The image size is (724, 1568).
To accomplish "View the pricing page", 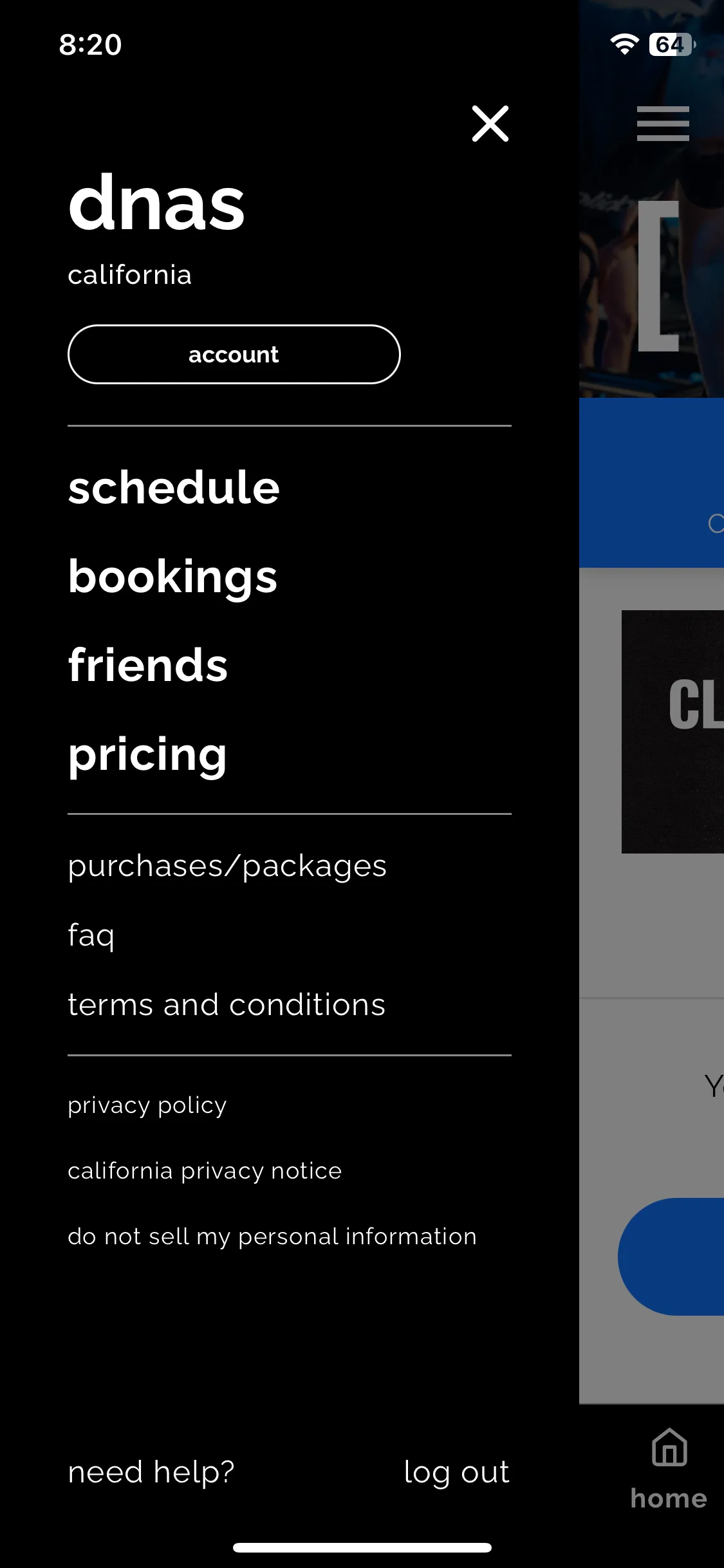I will [147, 755].
